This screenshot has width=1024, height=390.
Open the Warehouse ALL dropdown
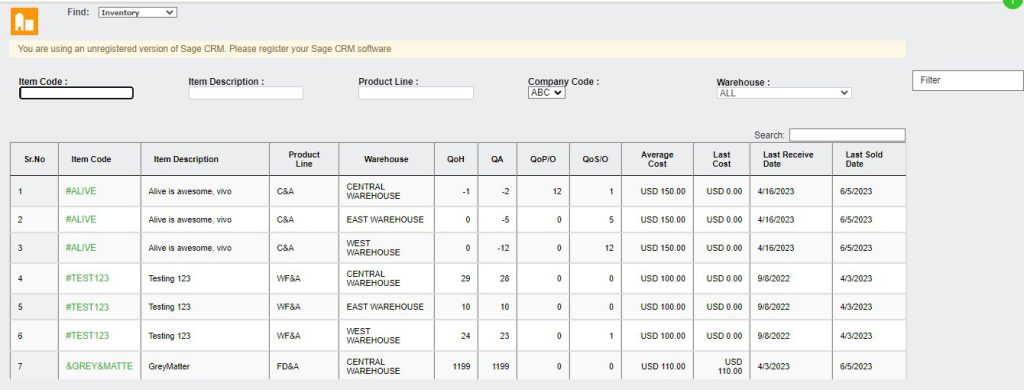pos(784,93)
